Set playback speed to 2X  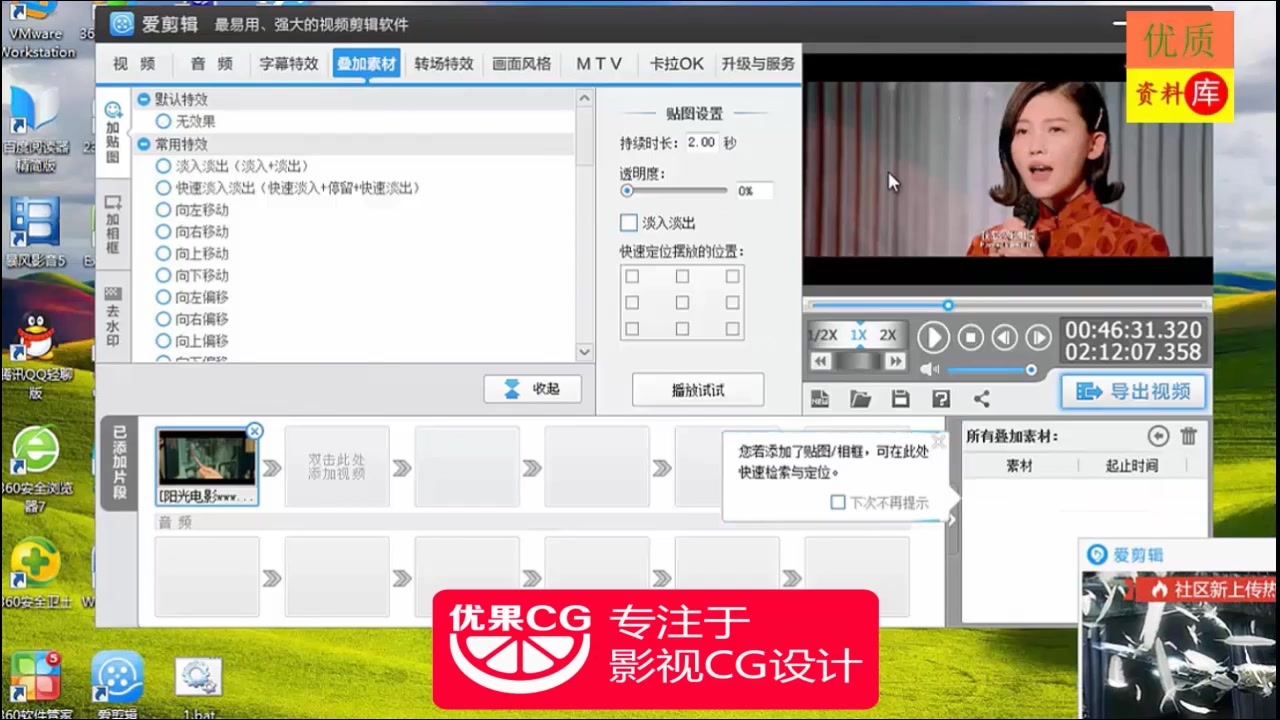coord(888,335)
